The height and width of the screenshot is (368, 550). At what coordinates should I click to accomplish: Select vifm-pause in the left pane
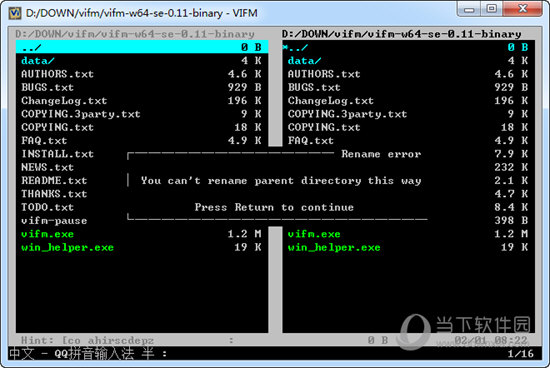(x=54, y=221)
